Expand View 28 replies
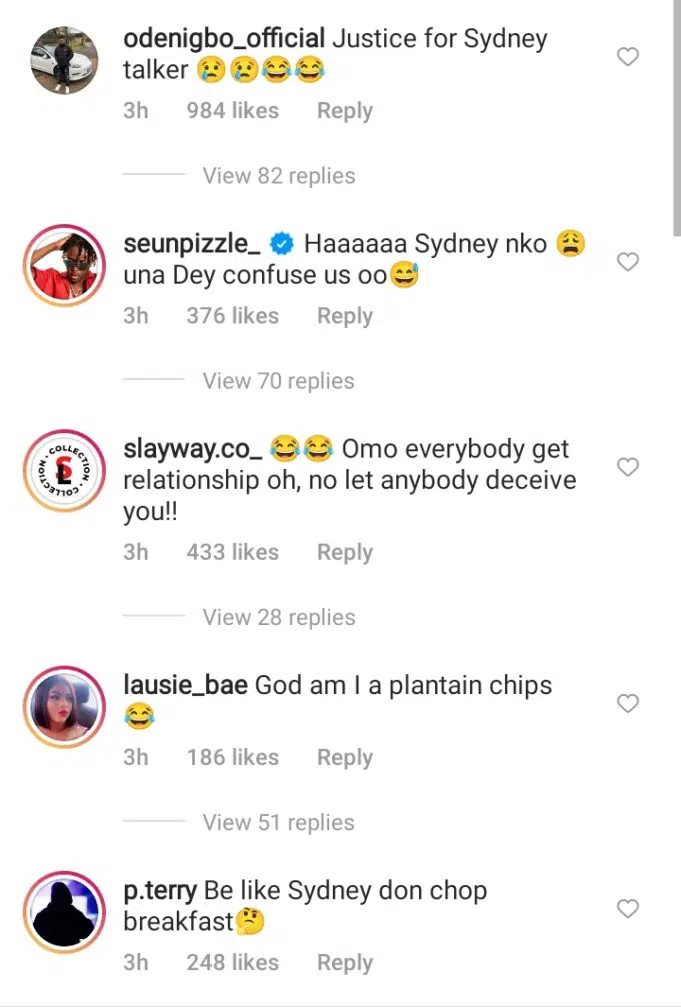Viewport: 681px width, 1007px height. click(279, 617)
